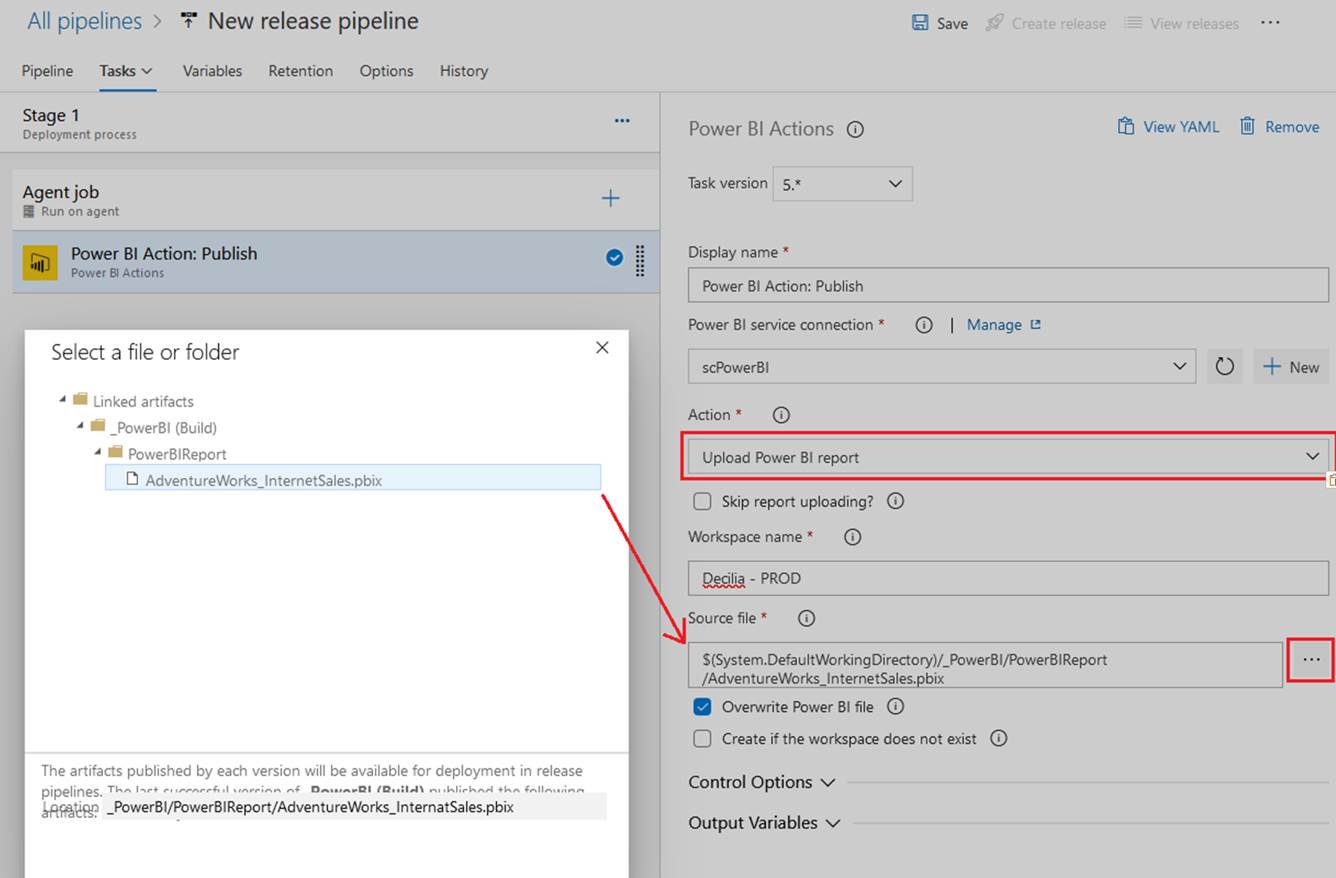This screenshot has height=878, width=1336.
Task: Click New service connection button
Action: (x=1291, y=367)
